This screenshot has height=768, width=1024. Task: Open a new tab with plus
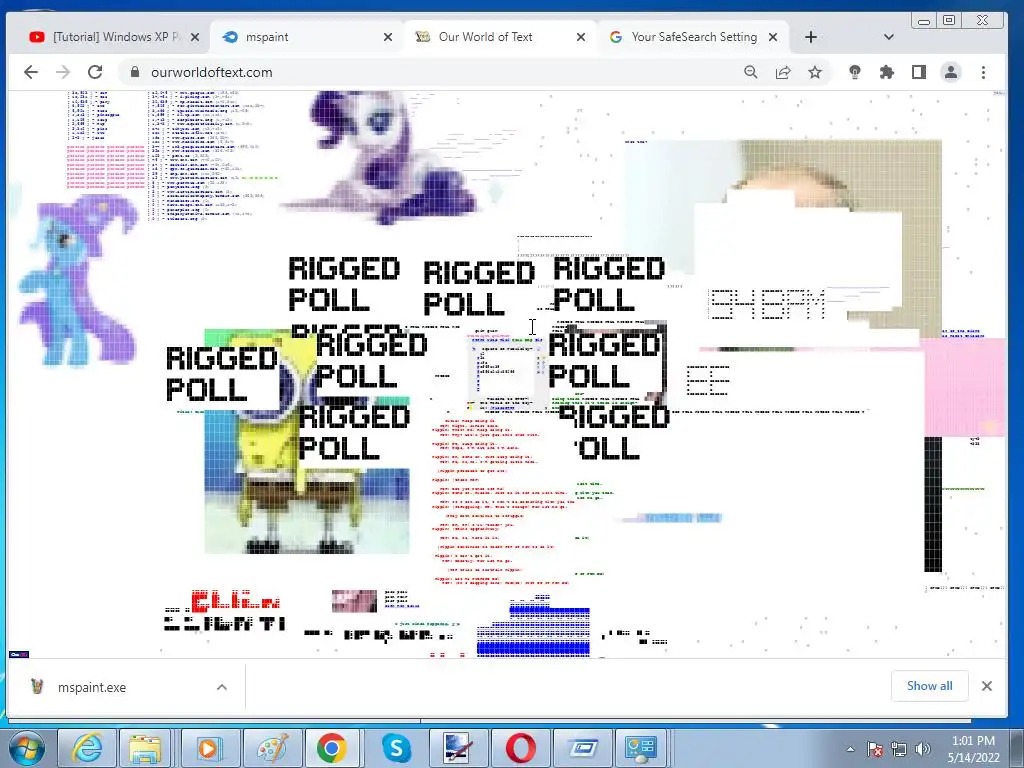[811, 37]
